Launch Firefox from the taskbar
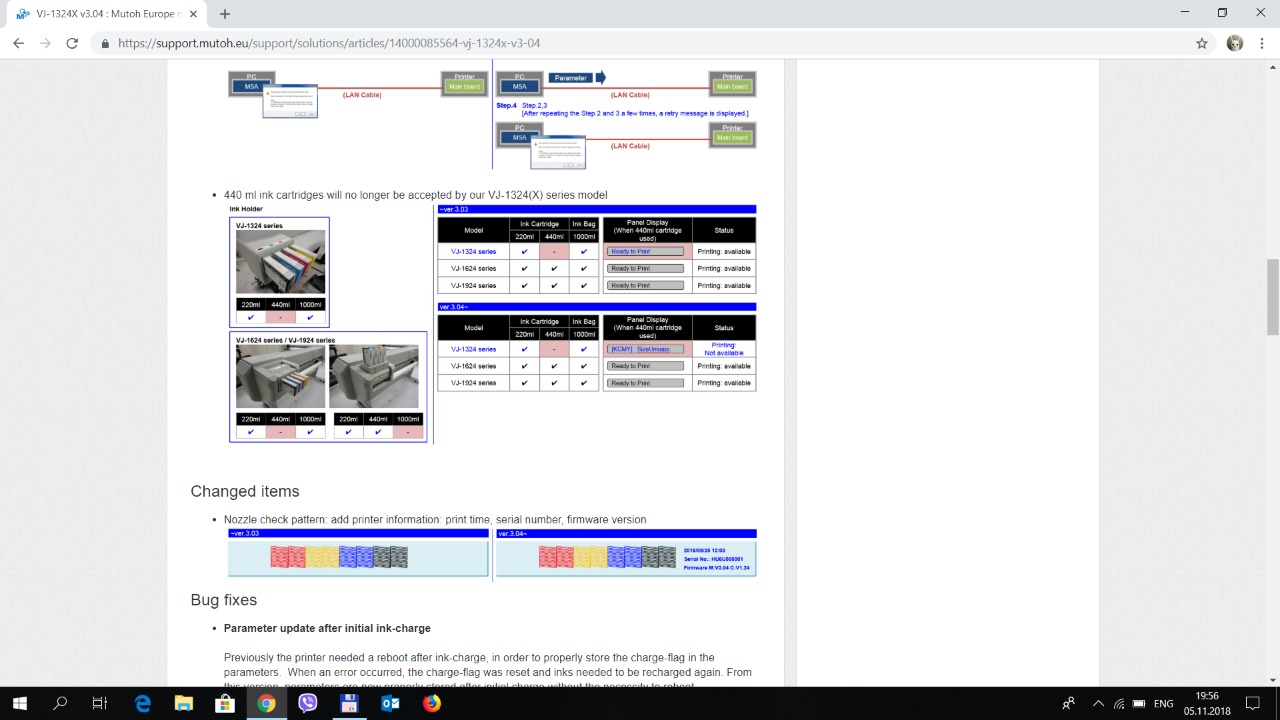The image size is (1280, 720). 431,703
